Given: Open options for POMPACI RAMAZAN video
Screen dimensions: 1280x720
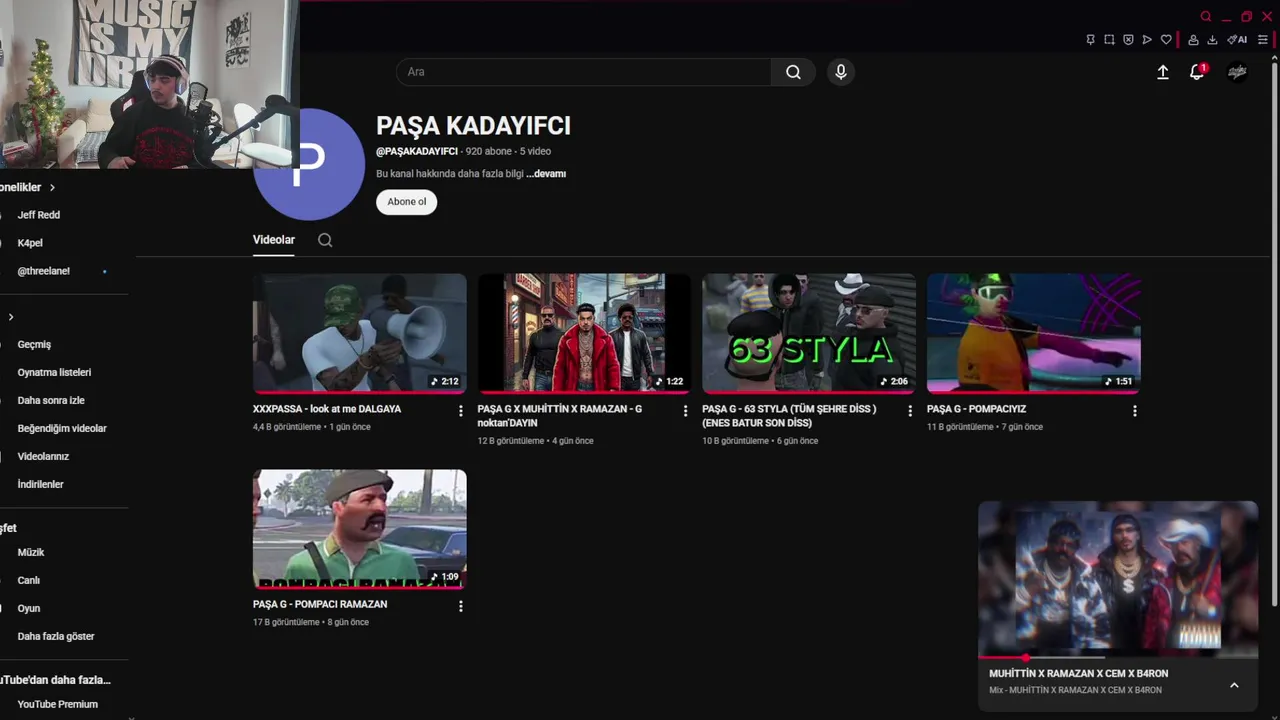Looking at the screenshot, I should (x=461, y=606).
